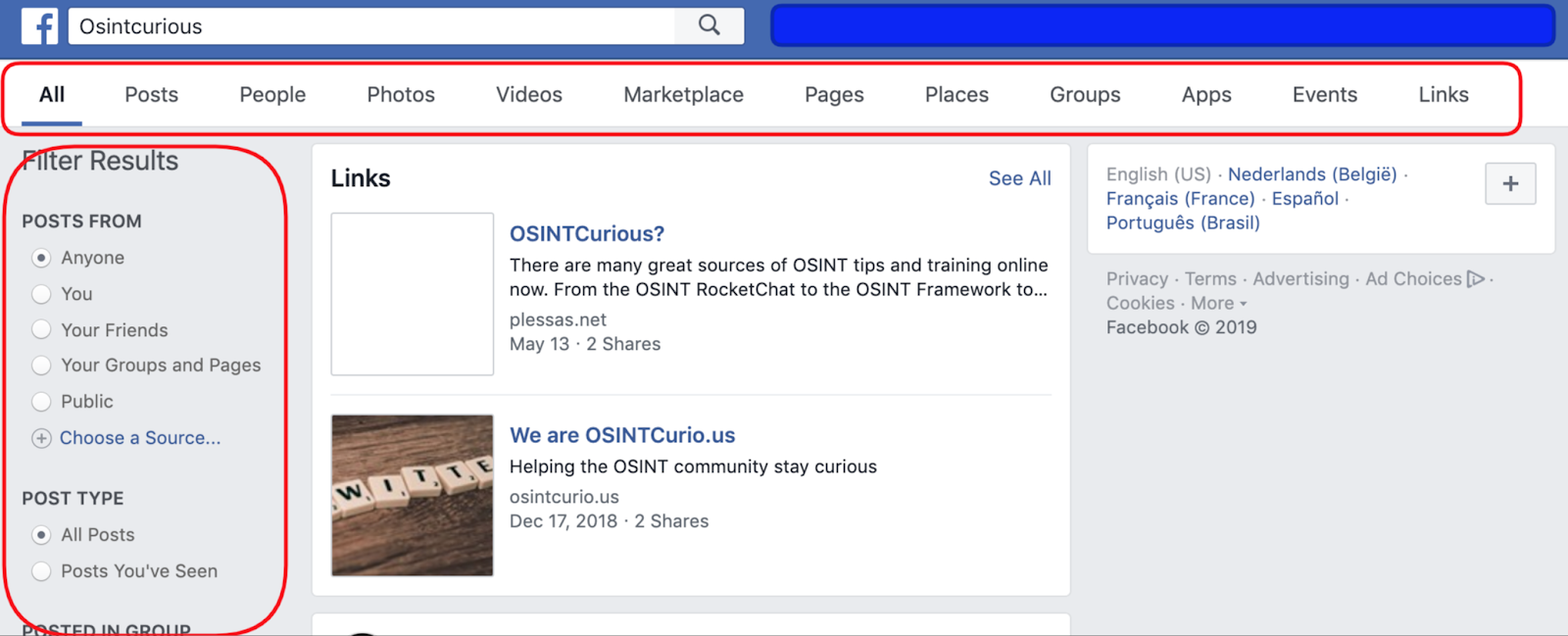Switch language to Português (Brasil)

pos(1183,223)
